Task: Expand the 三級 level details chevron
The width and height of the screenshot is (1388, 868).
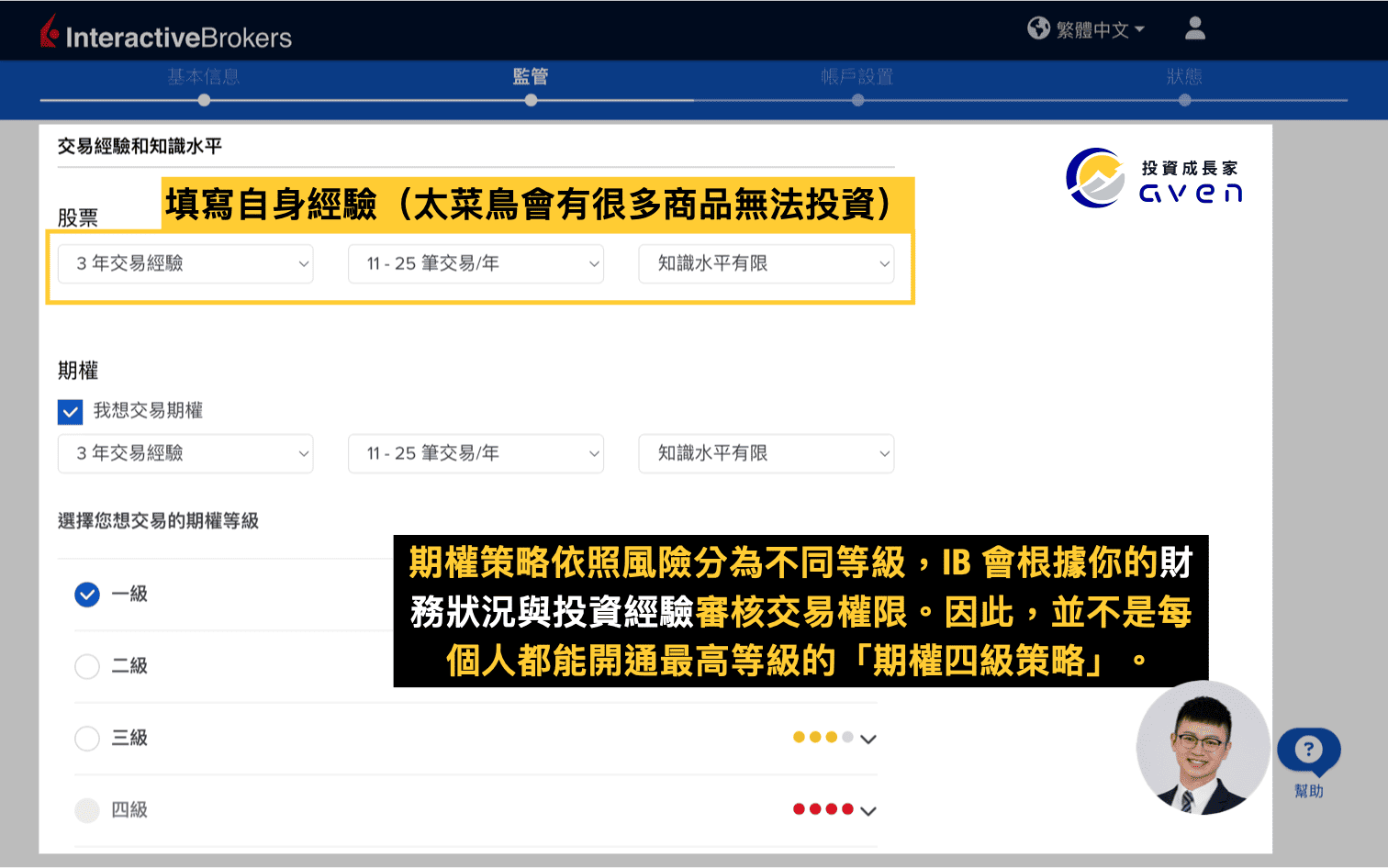Action: click(x=867, y=738)
